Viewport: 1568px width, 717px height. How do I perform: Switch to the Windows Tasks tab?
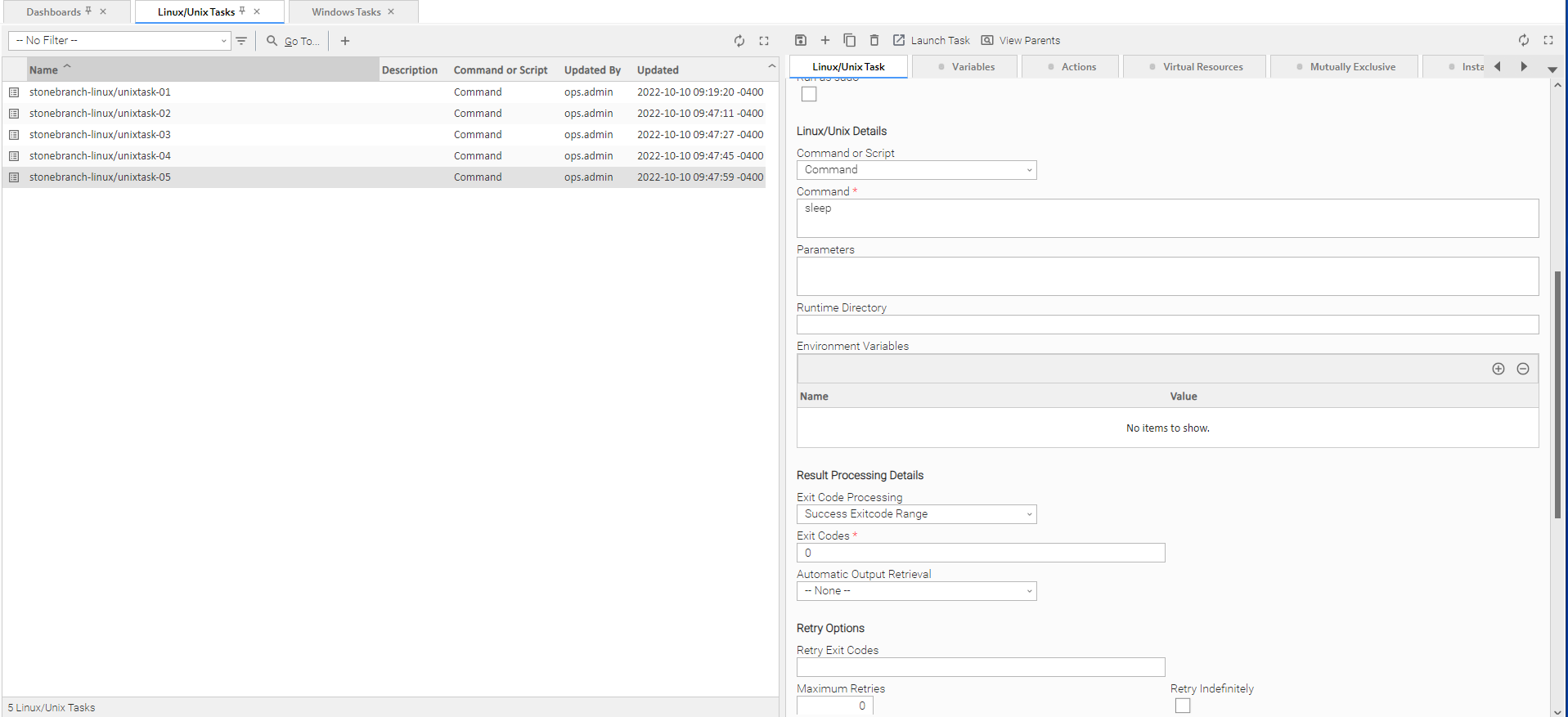tap(346, 12)
